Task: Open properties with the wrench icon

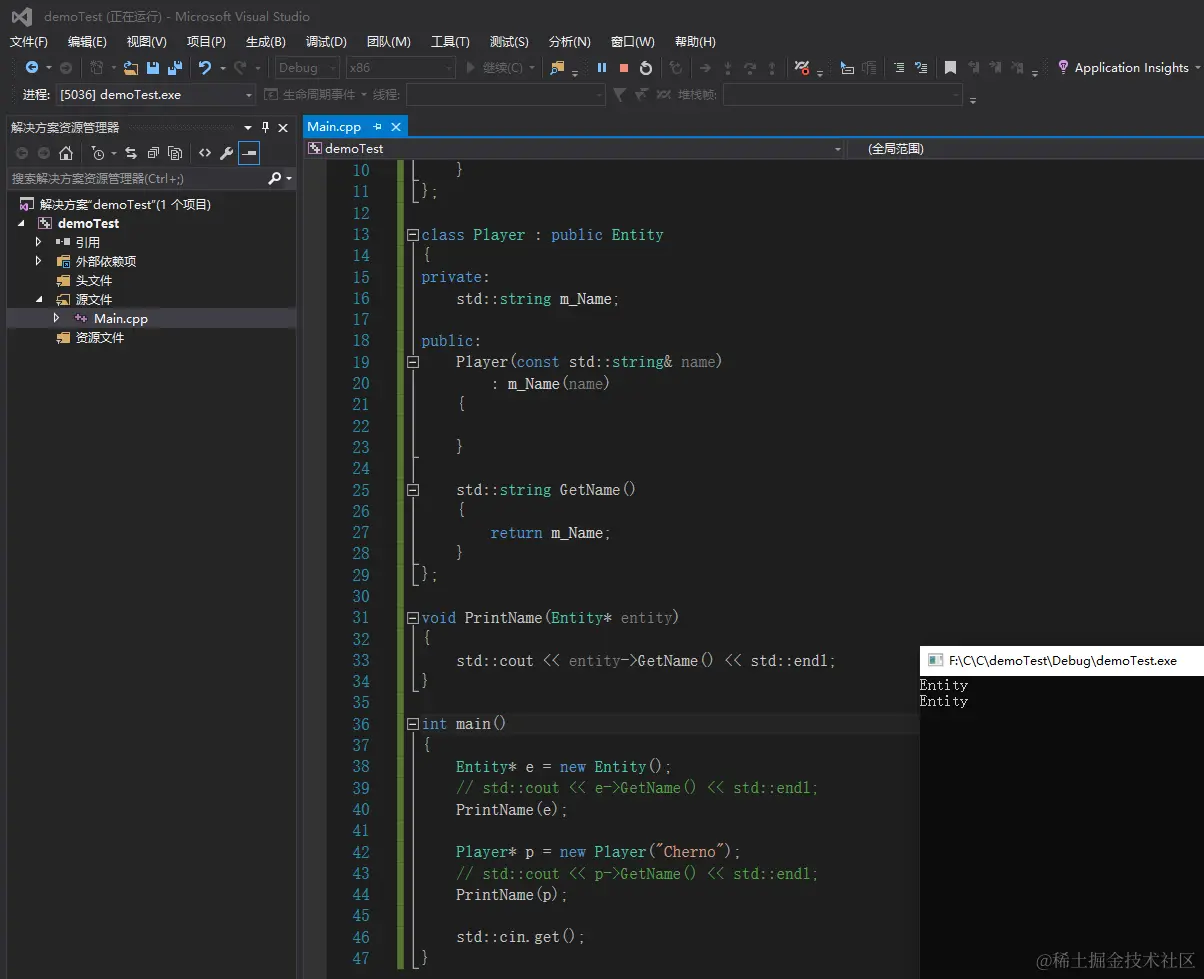Action: point(227,153)
